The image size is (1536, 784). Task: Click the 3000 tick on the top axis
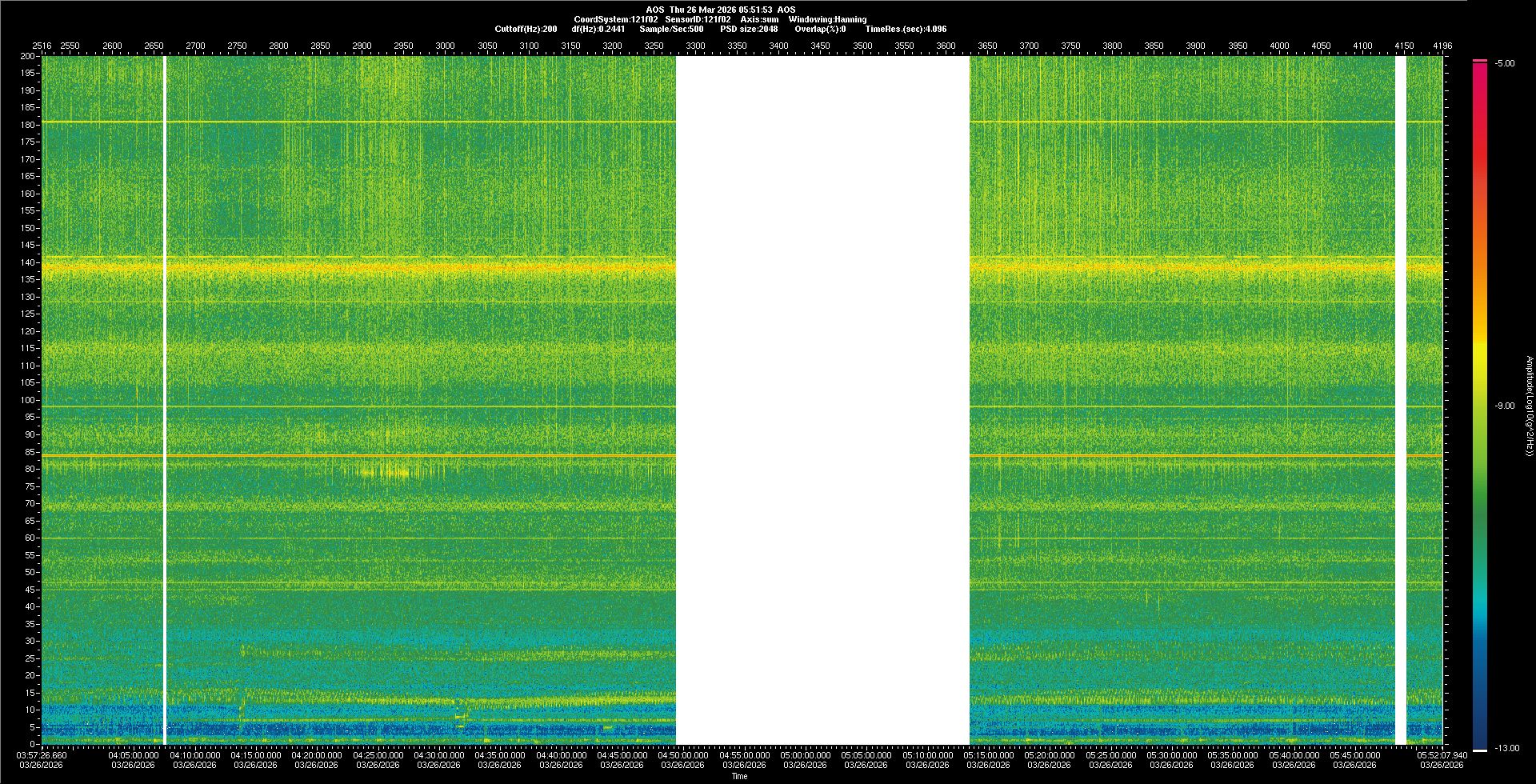pos(445,46)
